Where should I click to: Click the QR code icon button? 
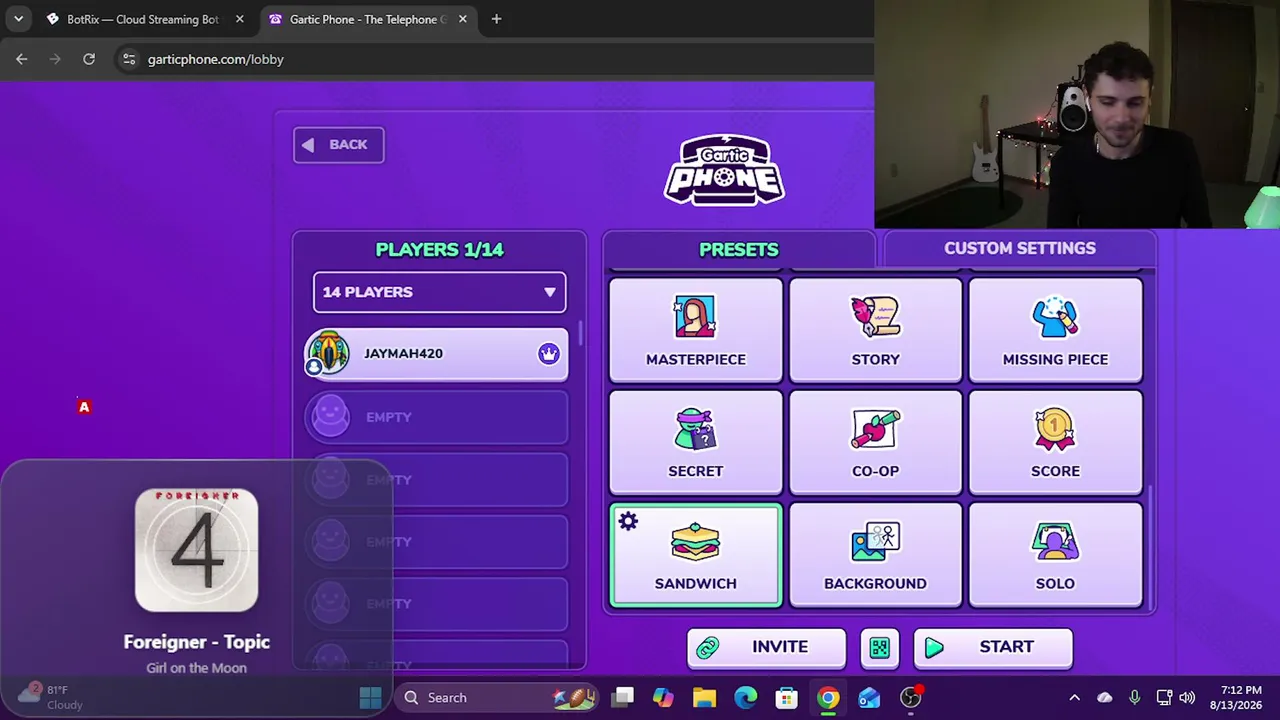[x=879, y=648]
